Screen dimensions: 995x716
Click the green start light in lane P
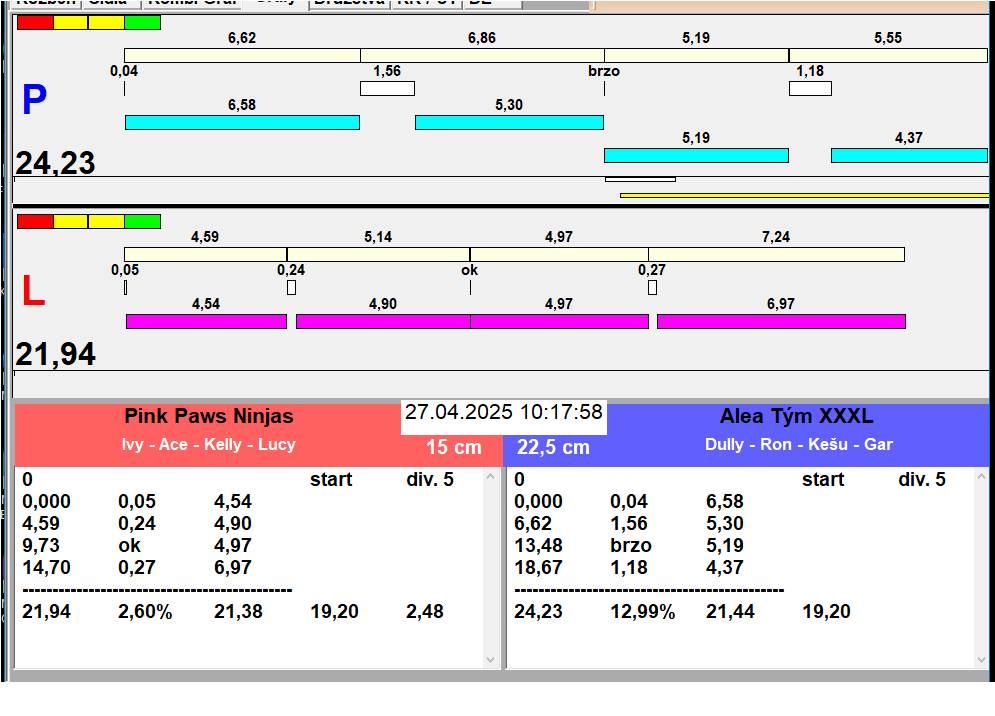(142, 22)
